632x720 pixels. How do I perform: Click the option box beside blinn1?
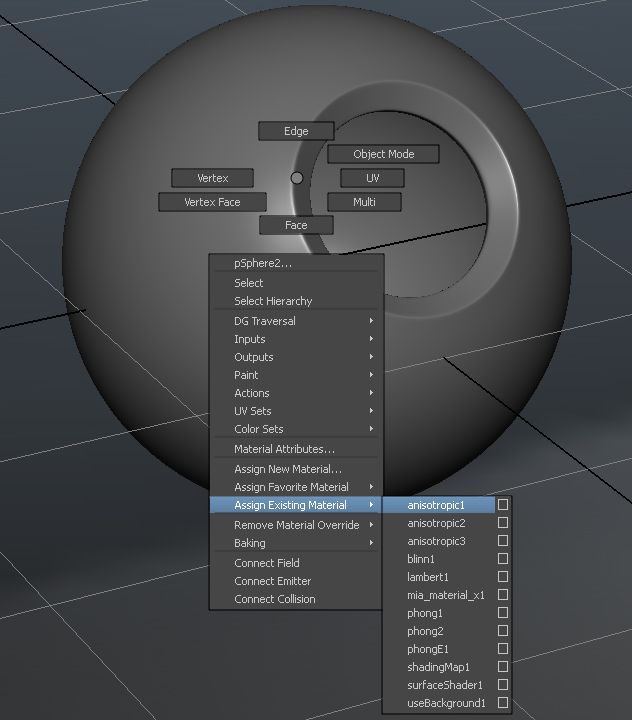[503, 558]
